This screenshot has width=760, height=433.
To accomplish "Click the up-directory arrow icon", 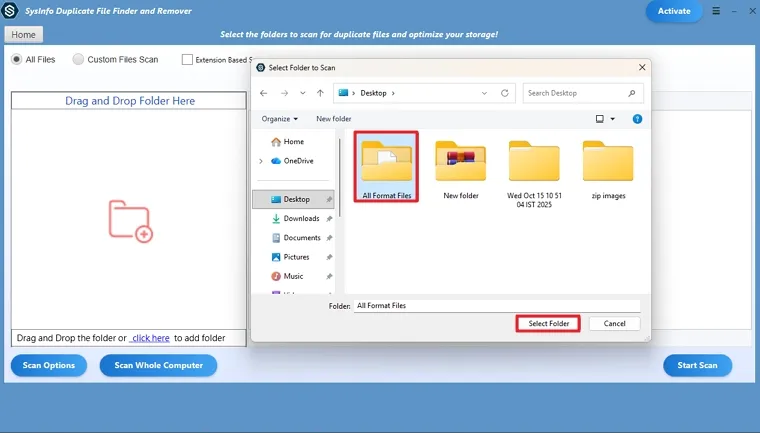I will point(320,93).
